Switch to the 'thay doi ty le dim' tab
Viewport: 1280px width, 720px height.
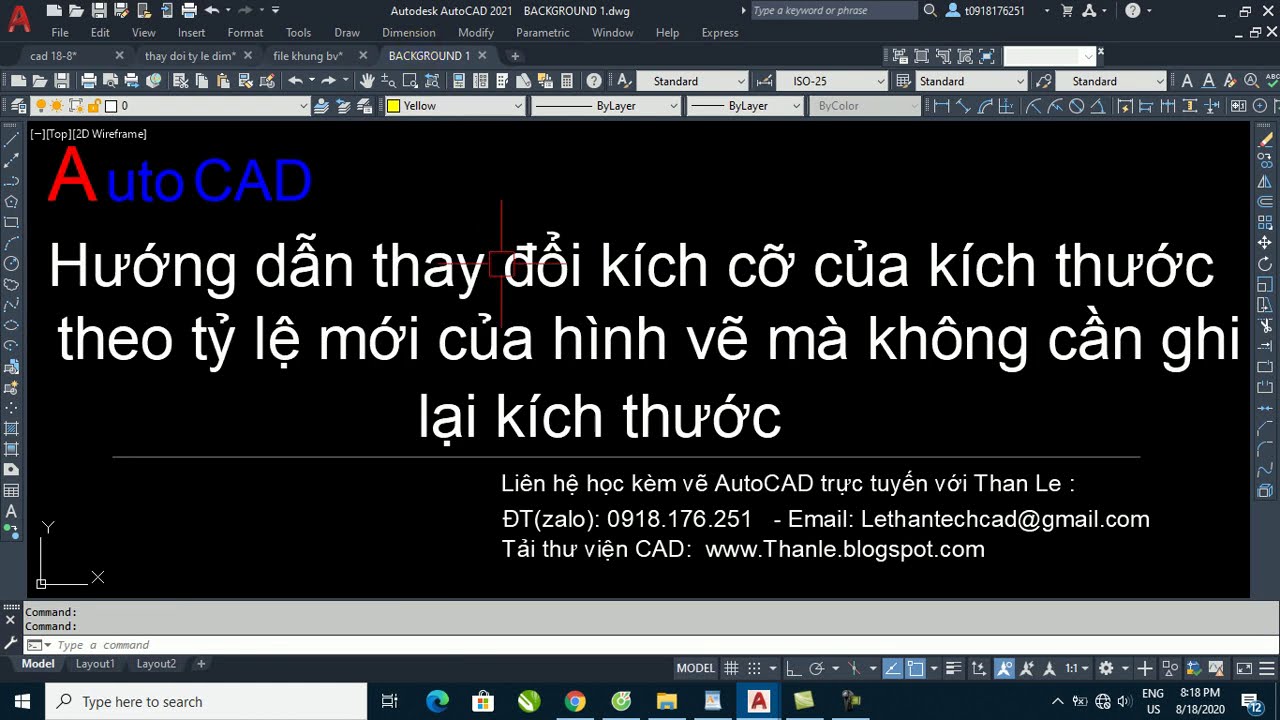click(190, 56)
